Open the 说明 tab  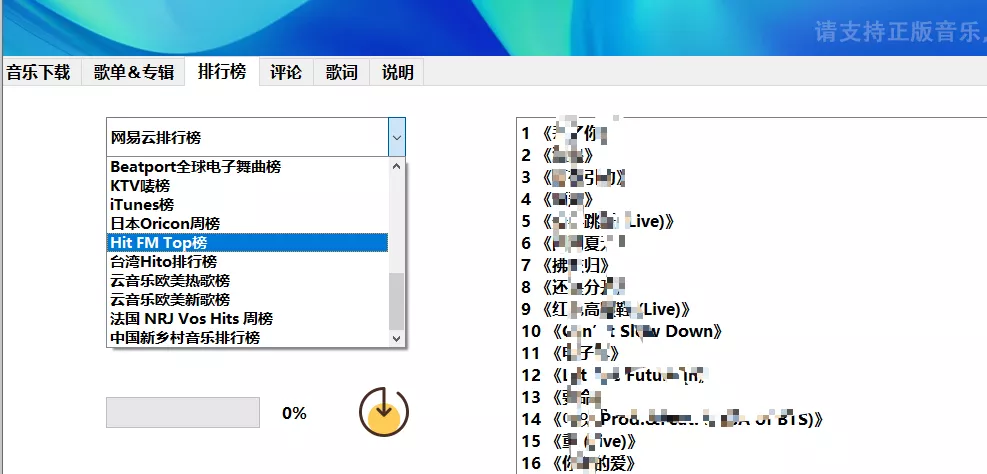[x=397, y=72]
